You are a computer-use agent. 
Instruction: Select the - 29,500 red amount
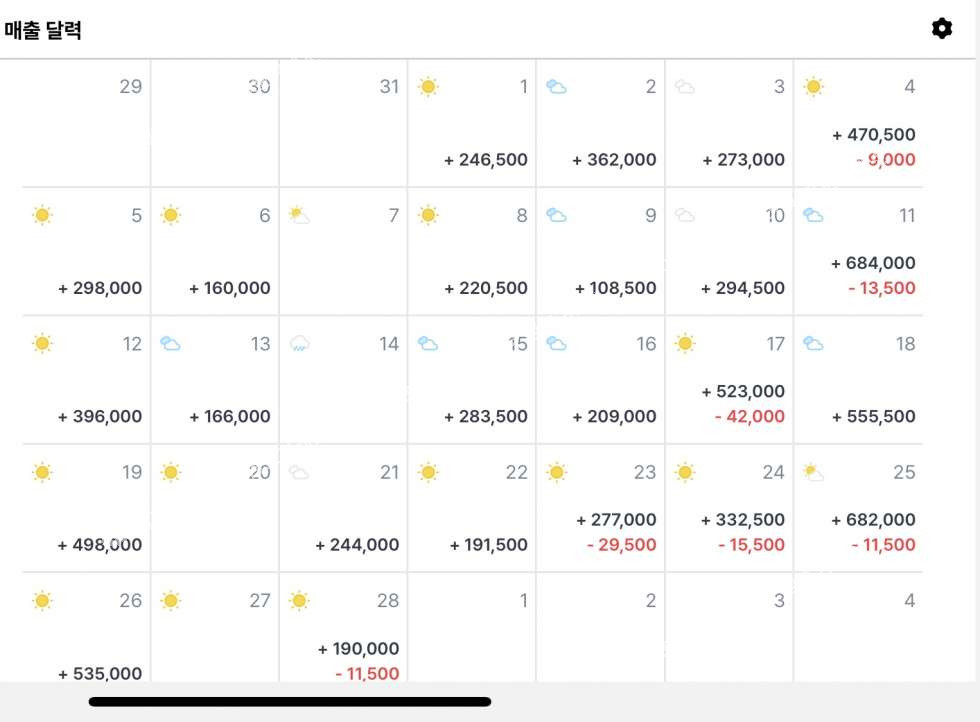(x=621, y=545)
